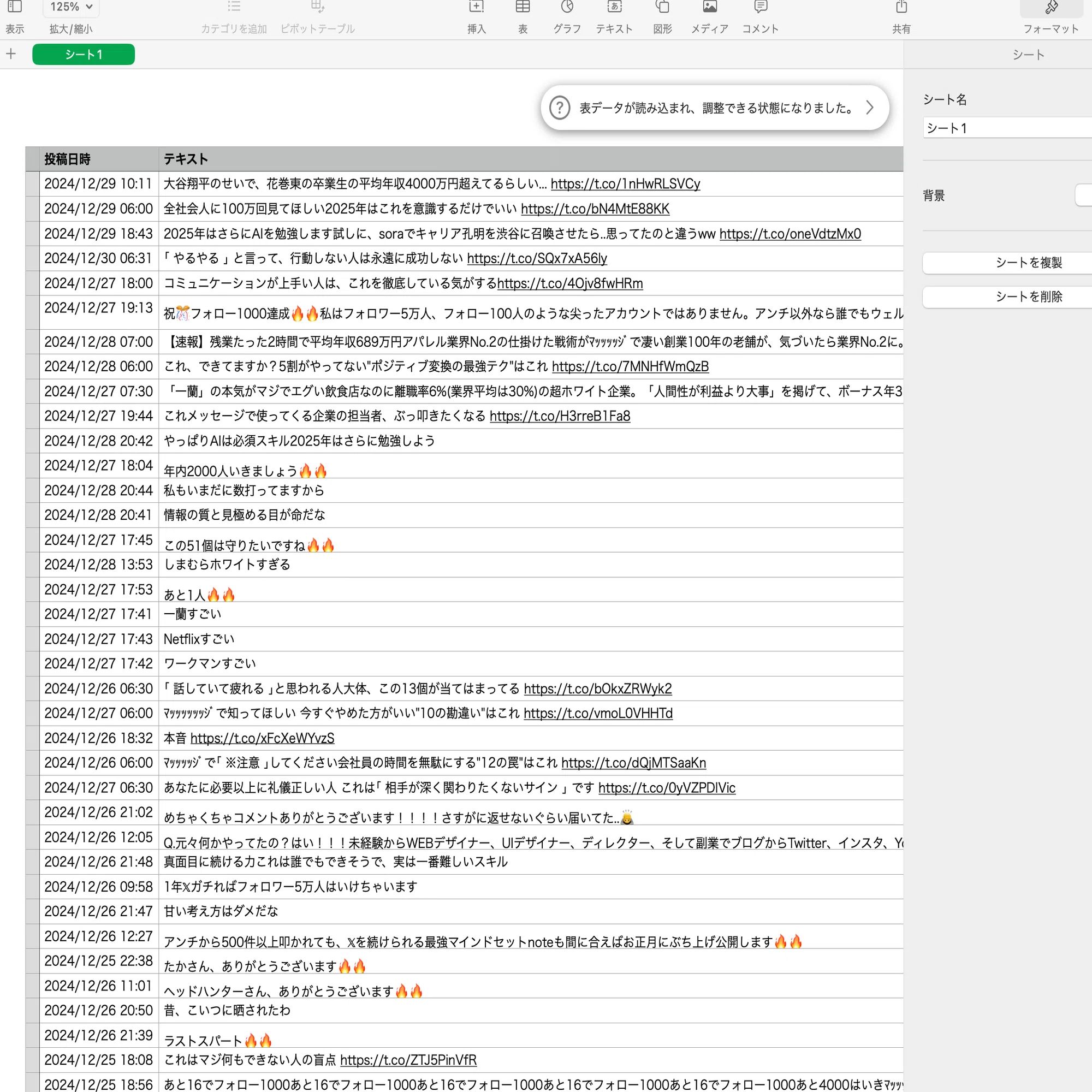Add a text box with テキスト icon
The height and width of the screenshot is (1092, 1092).
(x=614, y=7)
